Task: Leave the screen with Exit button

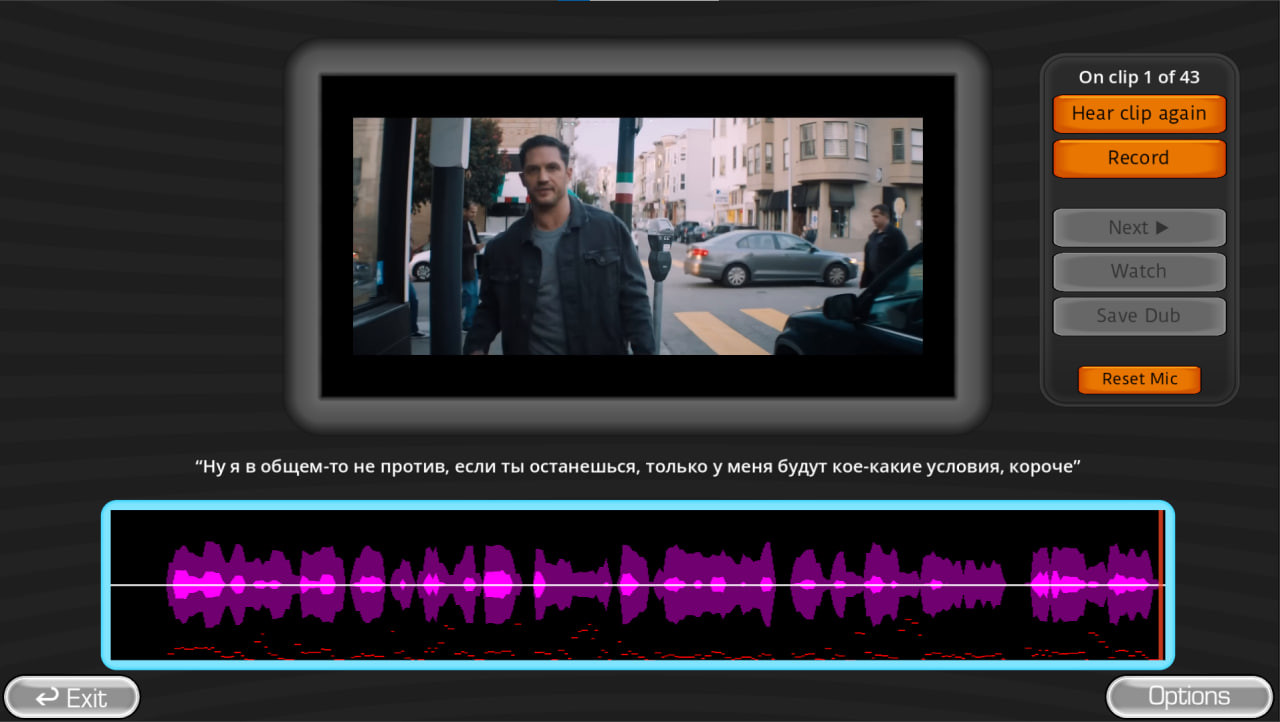Action: 71,697
